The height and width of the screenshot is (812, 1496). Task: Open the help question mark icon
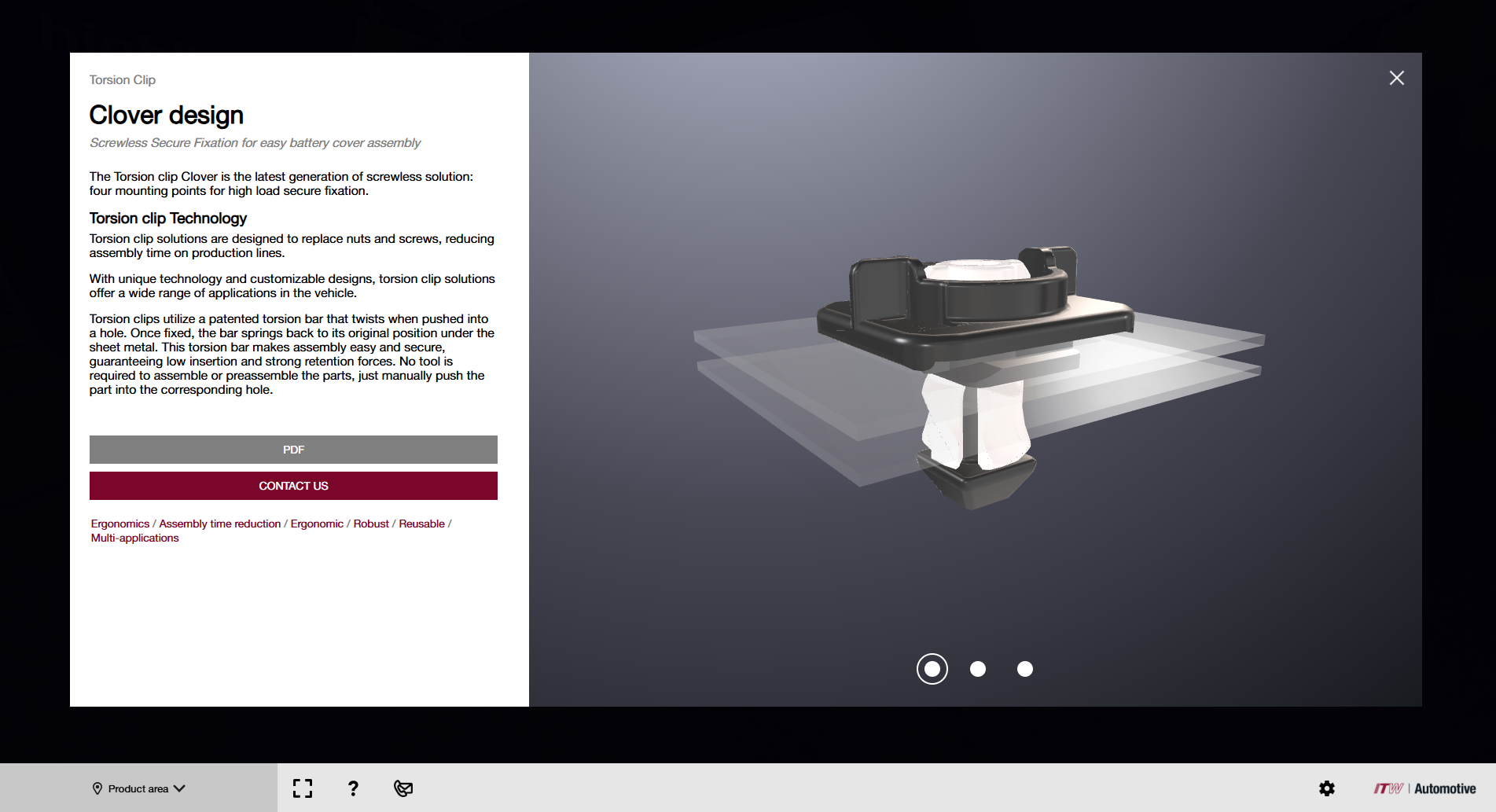(353, 788)
